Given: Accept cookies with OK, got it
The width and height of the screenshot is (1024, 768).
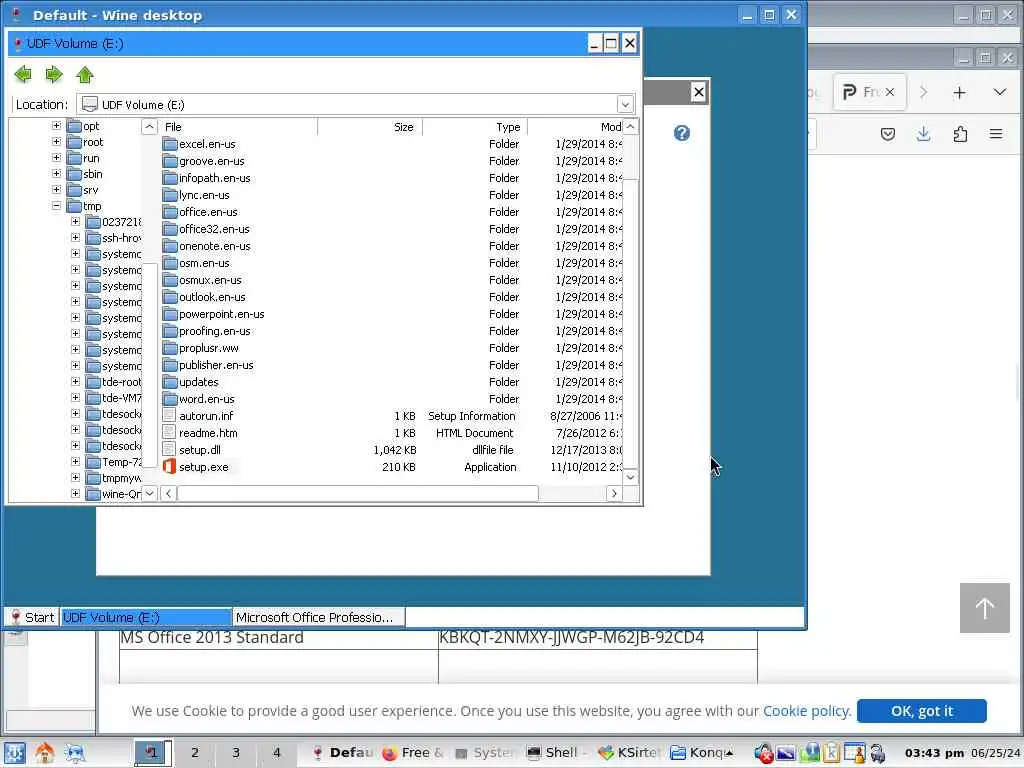Looking at the screenshot, I should tap(921, 711).
